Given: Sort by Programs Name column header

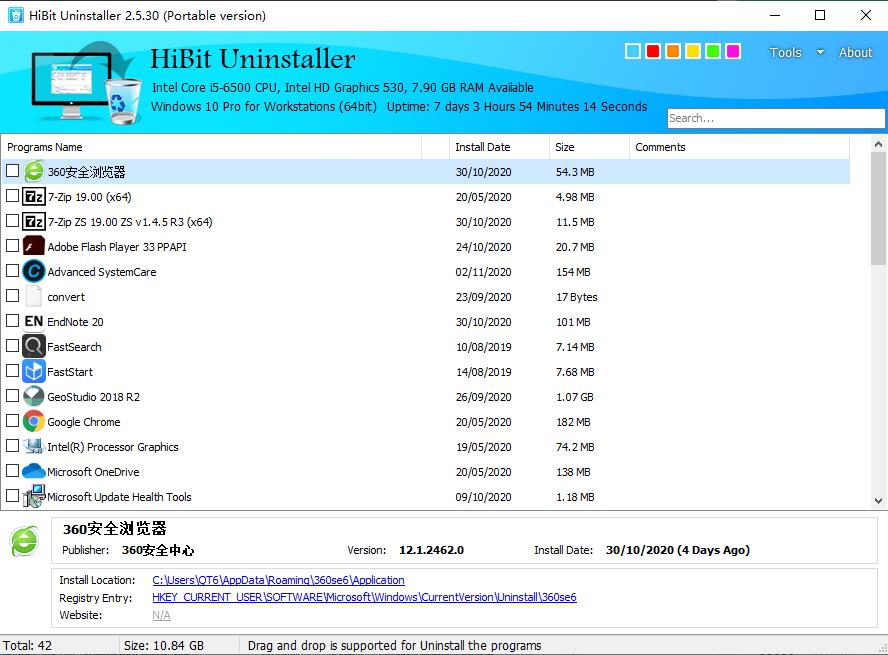Looking at the screenshot, I should point(211,147).
